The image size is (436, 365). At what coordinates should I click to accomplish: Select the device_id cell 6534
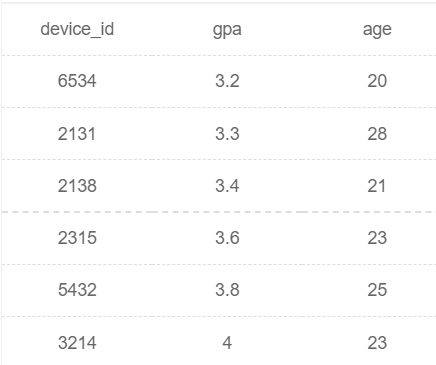pos(77,81)
